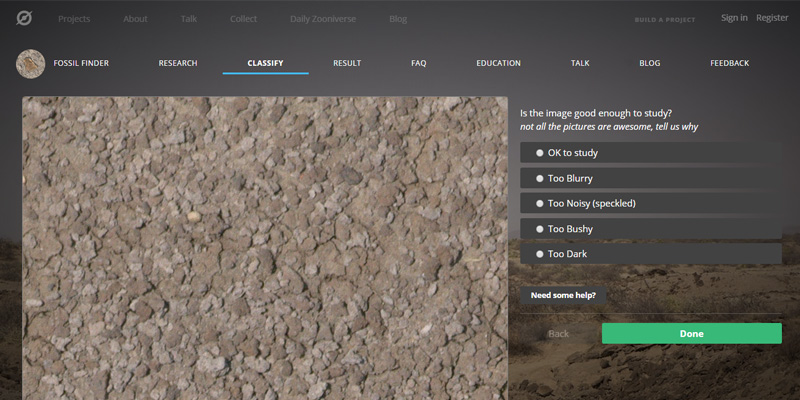This screenshot has width=800, height=400.
Task: Select 'Too Bushy' radio button
Action: tap(570, 229)
